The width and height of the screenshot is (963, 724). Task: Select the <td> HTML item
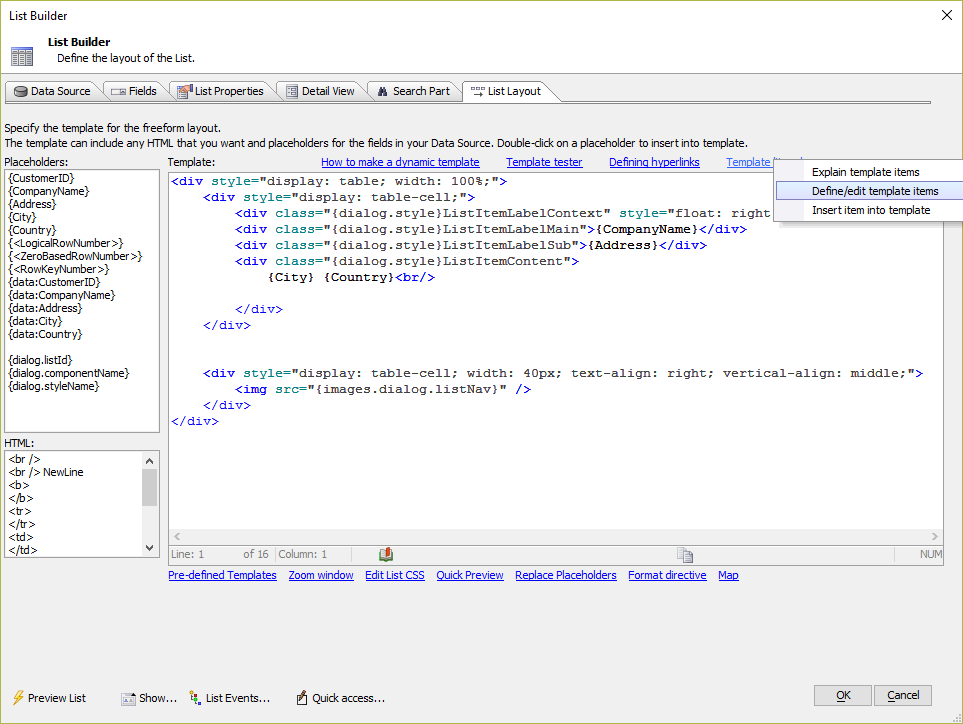pyautogui.click(x=21, y=537)
